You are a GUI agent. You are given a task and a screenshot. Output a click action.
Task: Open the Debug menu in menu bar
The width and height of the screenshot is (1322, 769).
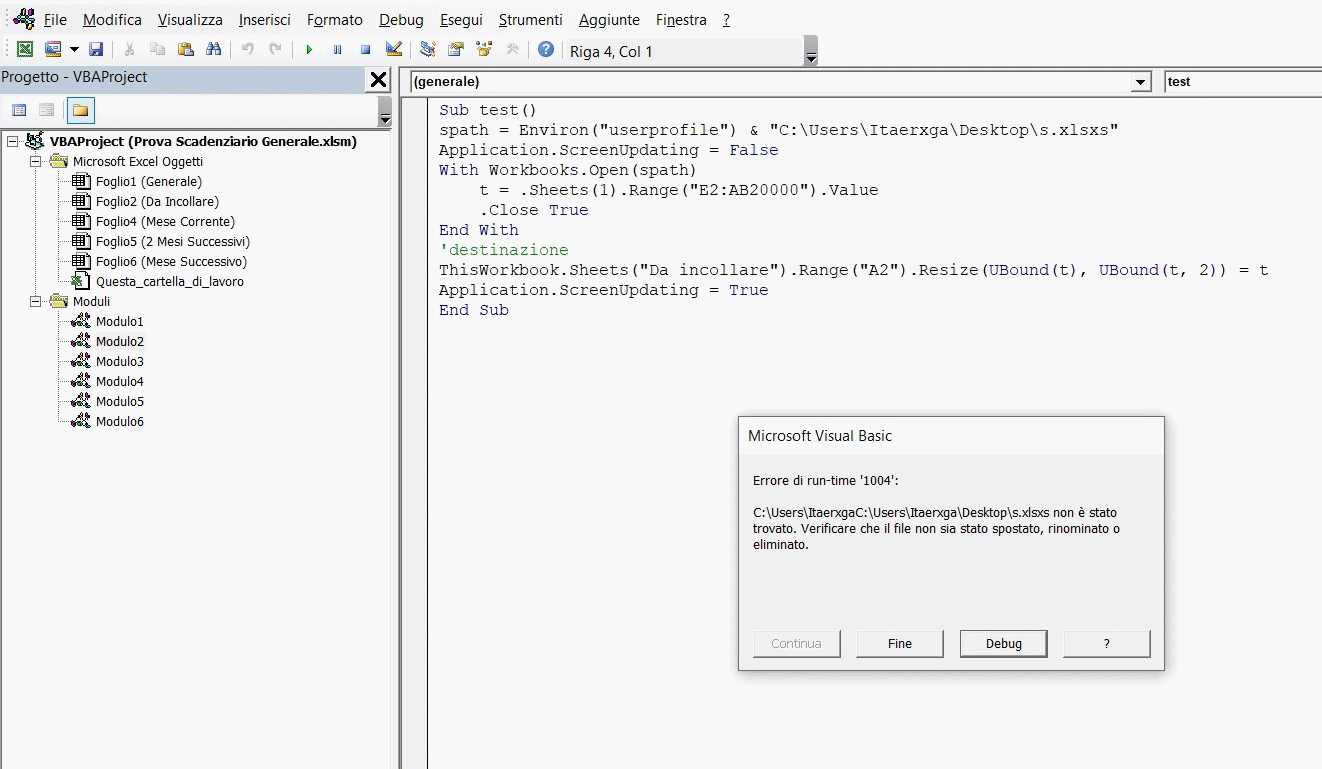[x=401, y=20]
